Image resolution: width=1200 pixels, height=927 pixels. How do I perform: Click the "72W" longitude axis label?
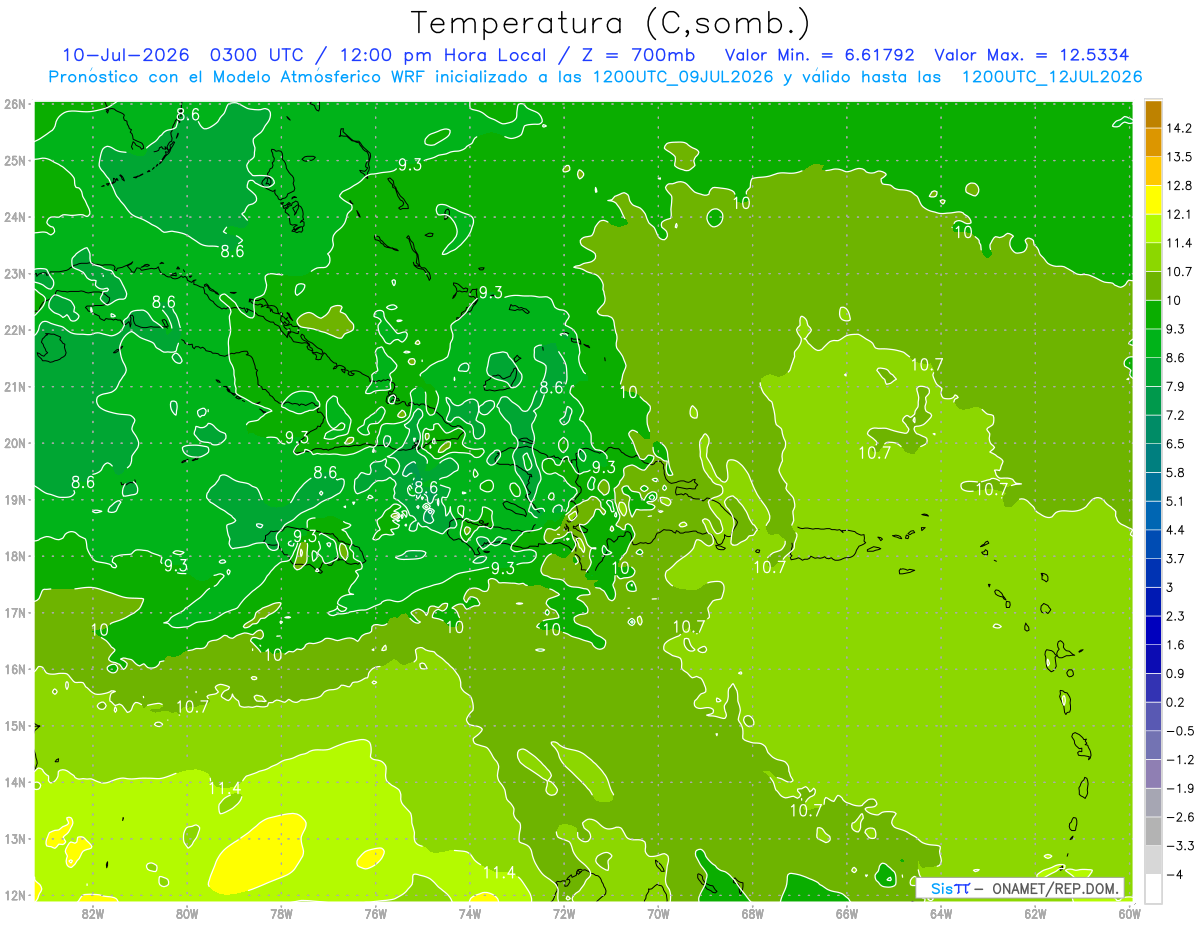pos(564,913)
